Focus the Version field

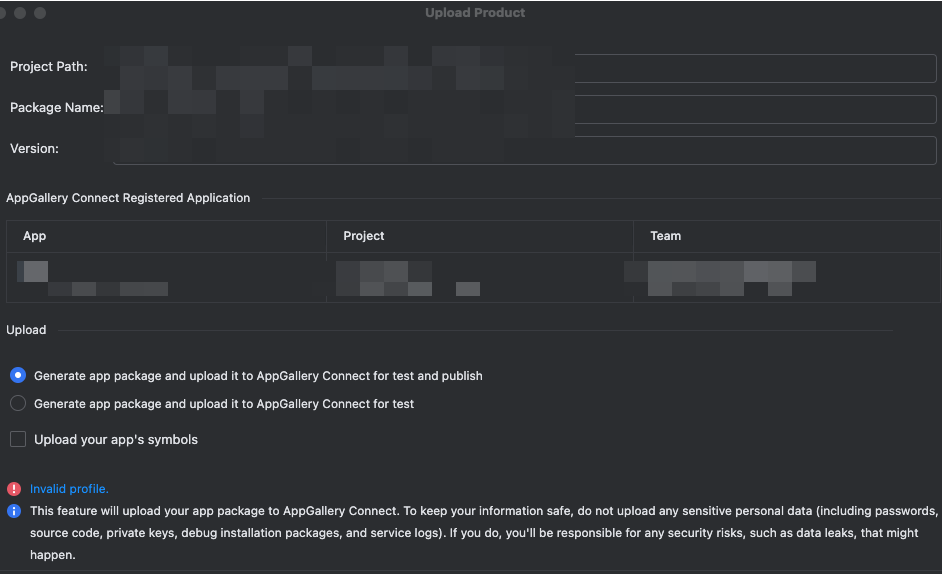[x=524, y=150]
